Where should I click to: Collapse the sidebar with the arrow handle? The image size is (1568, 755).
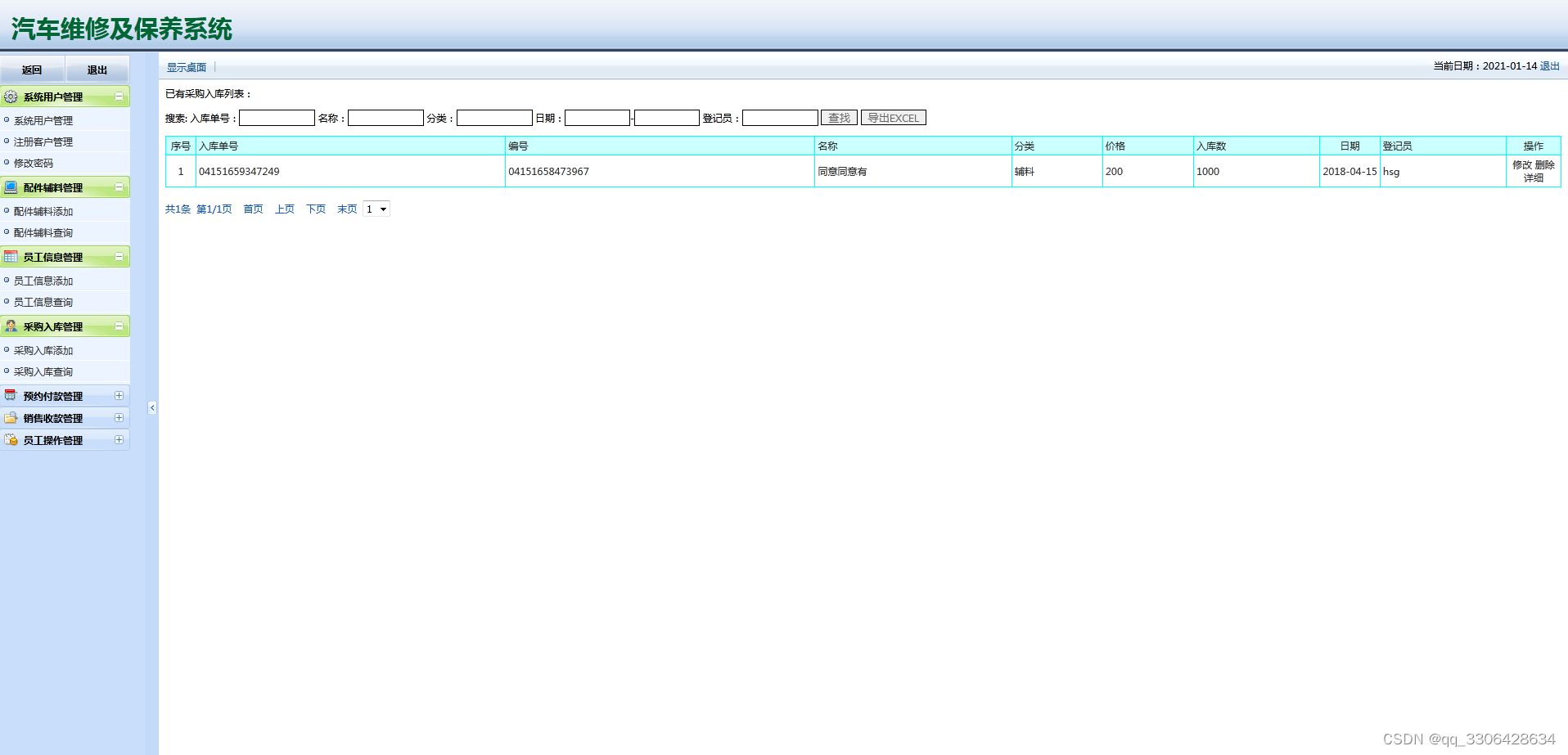152,407
